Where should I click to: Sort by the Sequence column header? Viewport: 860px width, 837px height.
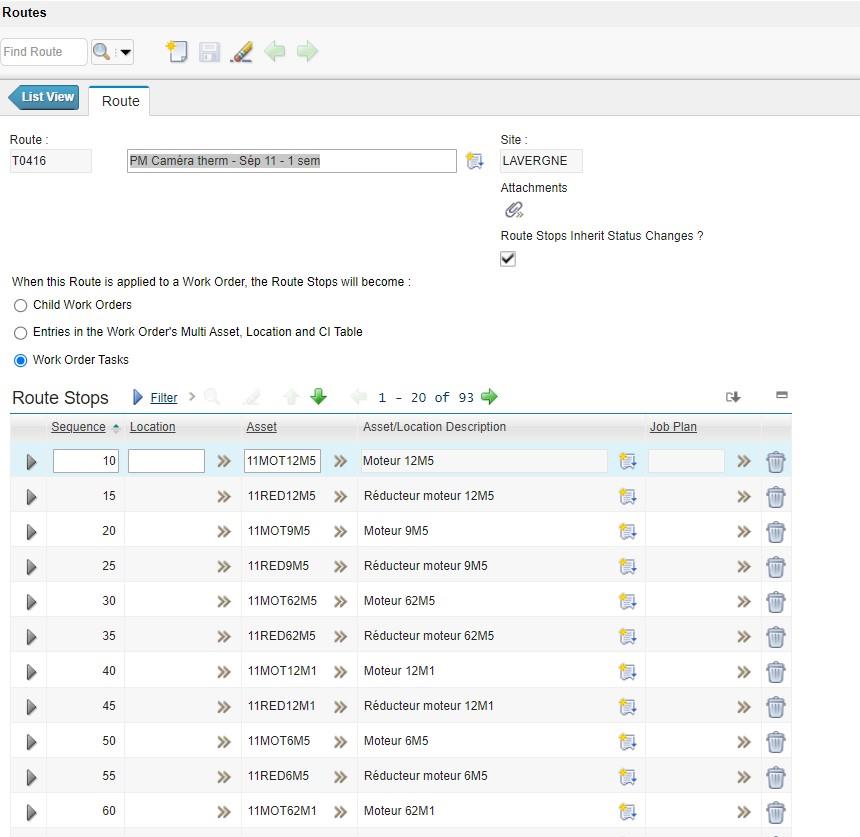coord(78,427)
